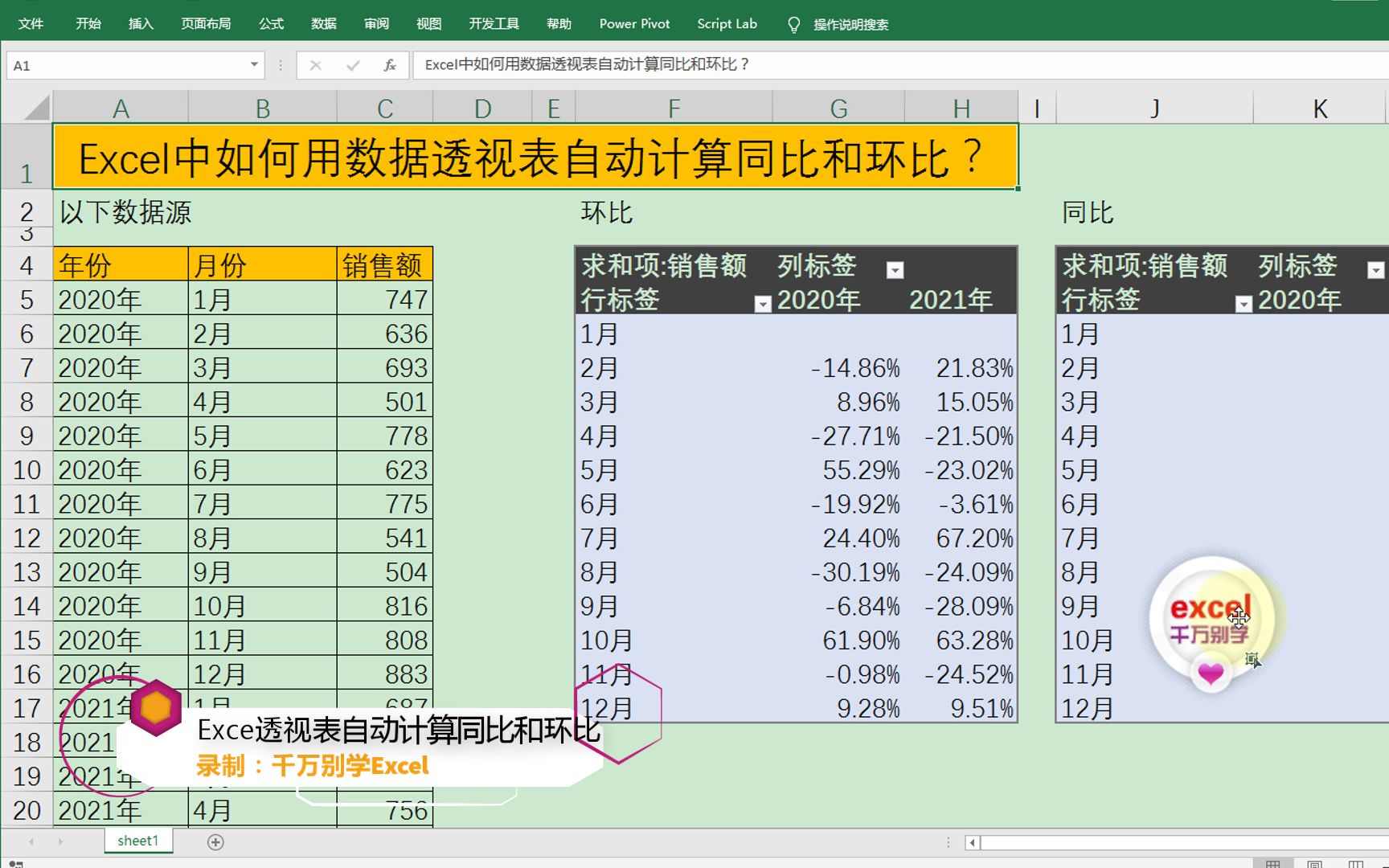Open the 文件 menu tab
The image size is (1389, 868).
31,24
